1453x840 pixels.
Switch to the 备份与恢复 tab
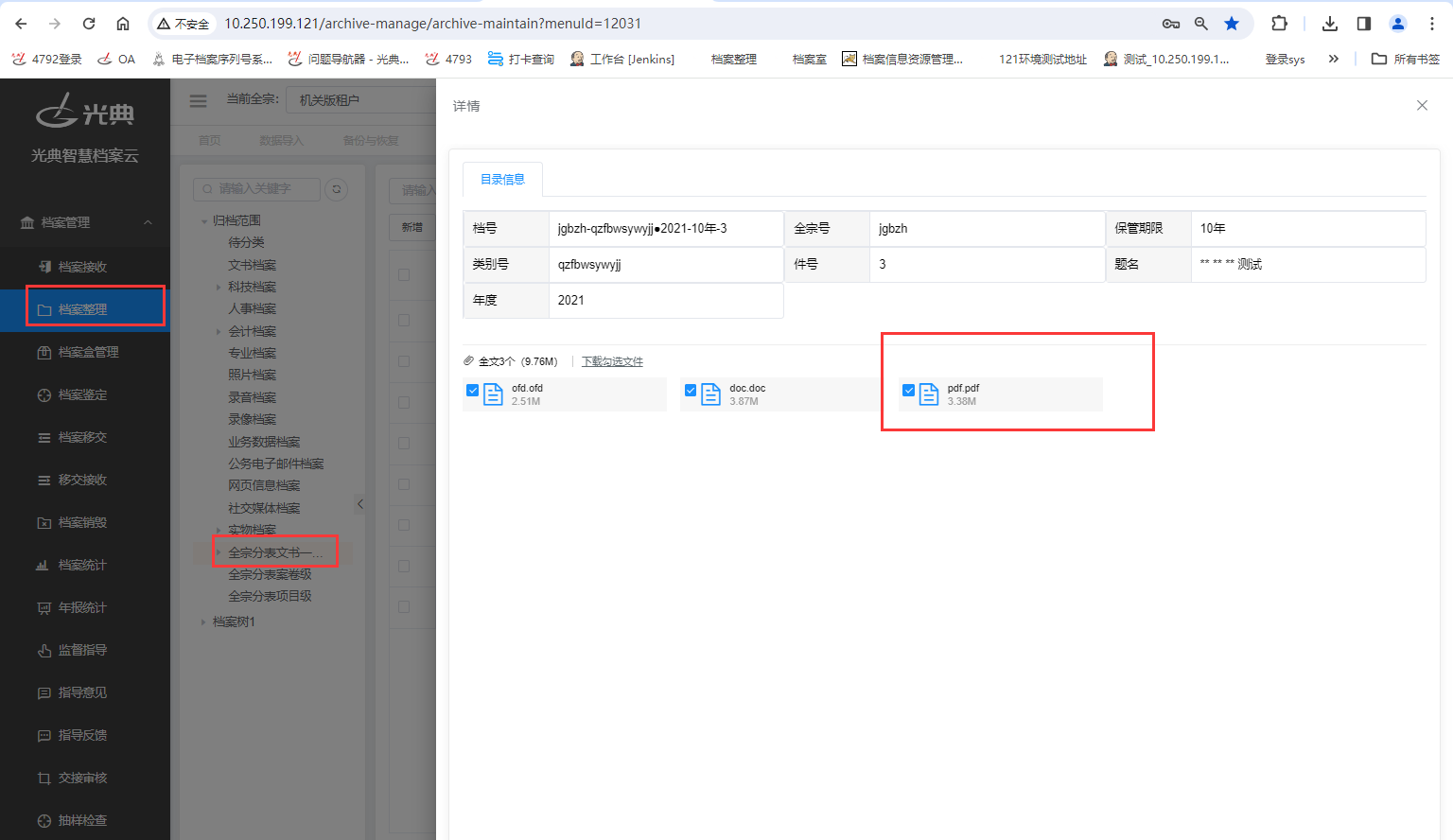click(x=370, y=140)
